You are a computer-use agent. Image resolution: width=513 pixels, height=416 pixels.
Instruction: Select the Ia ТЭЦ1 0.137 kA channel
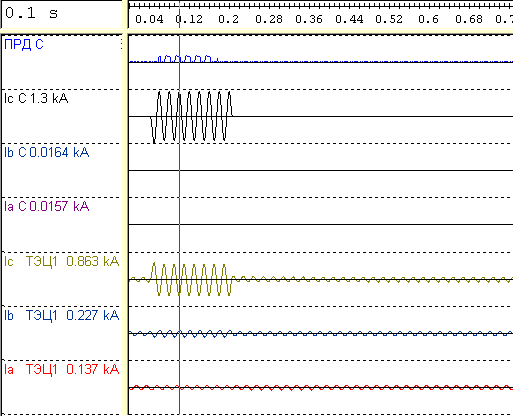pyautogui.click(x=61, y=369)
